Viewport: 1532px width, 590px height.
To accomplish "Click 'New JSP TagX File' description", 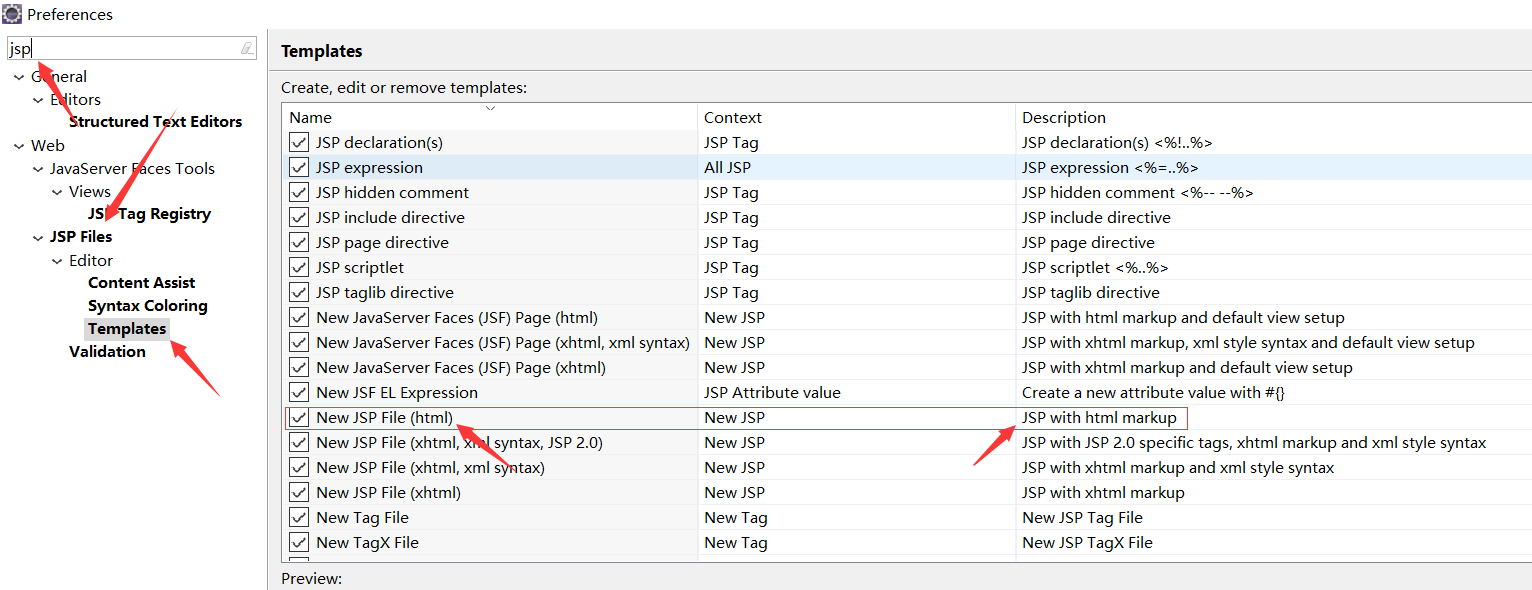I will [x=1087, y=543].
